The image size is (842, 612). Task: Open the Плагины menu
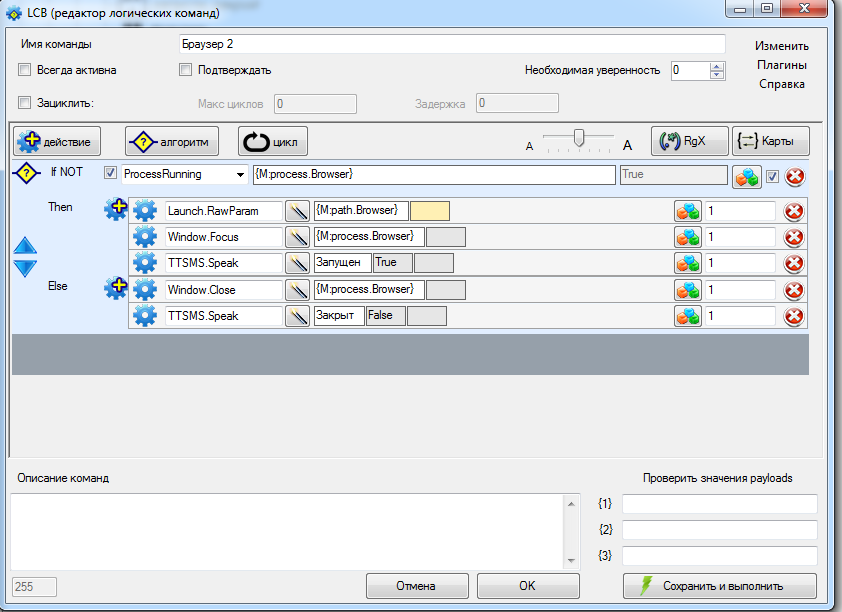pyautogui.click(x=781, y=65)
